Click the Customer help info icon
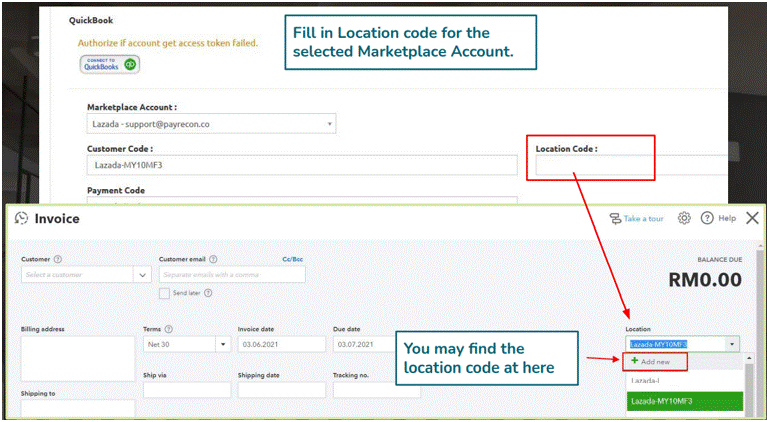The height and width of the screenshot is (422, 767). (x=58, y=259)
